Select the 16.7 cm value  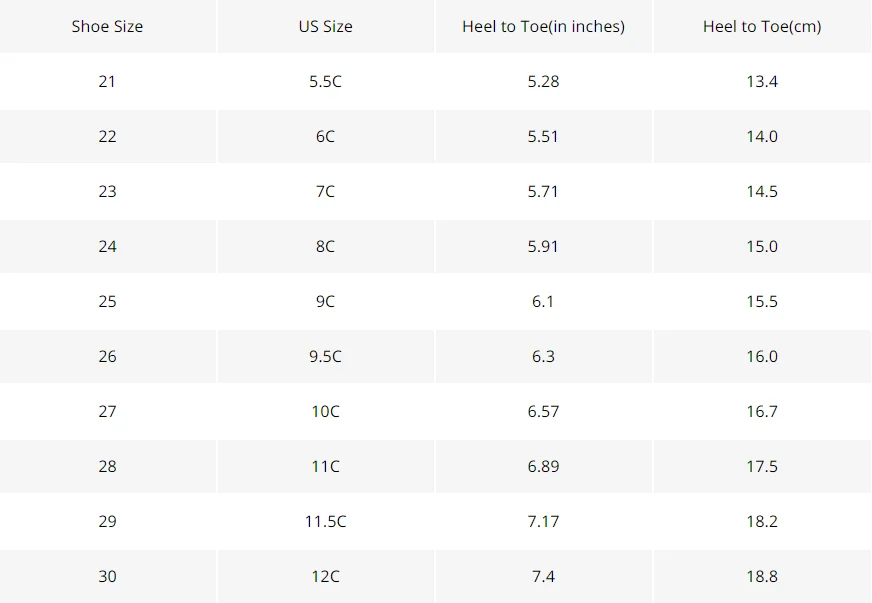[762, 411]
